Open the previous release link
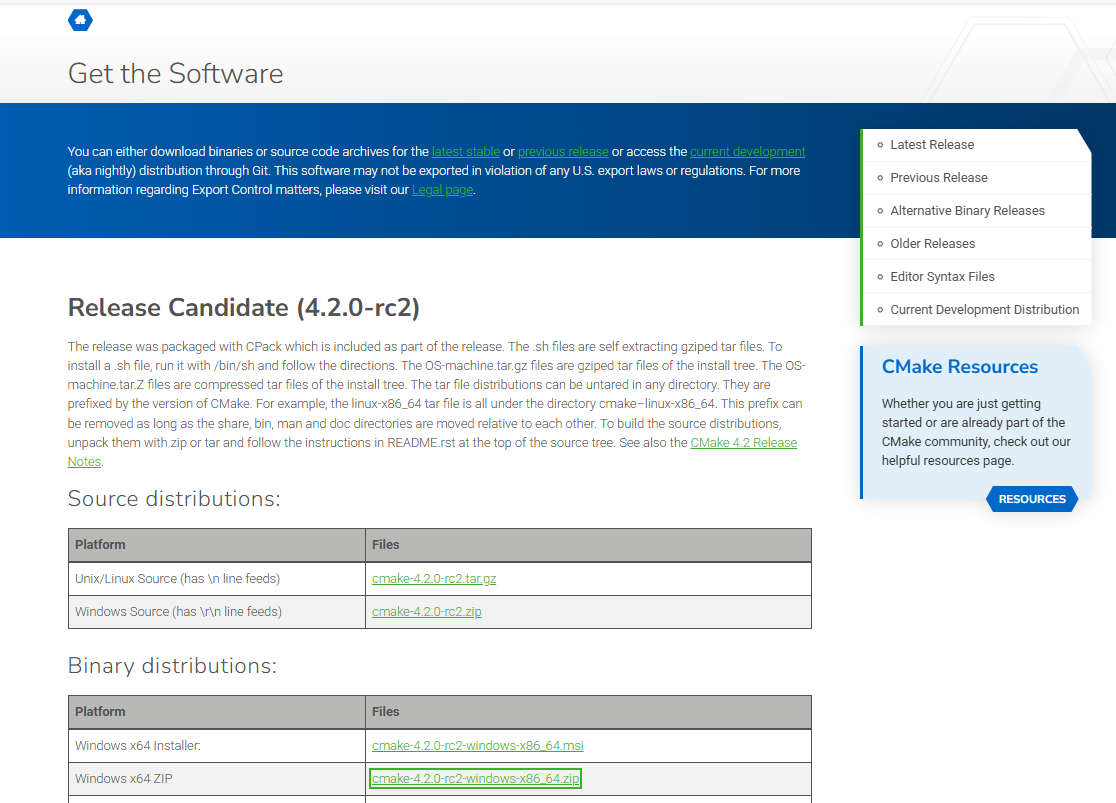The height and width of the screenshot is (803, 1116). click(563, 152)
